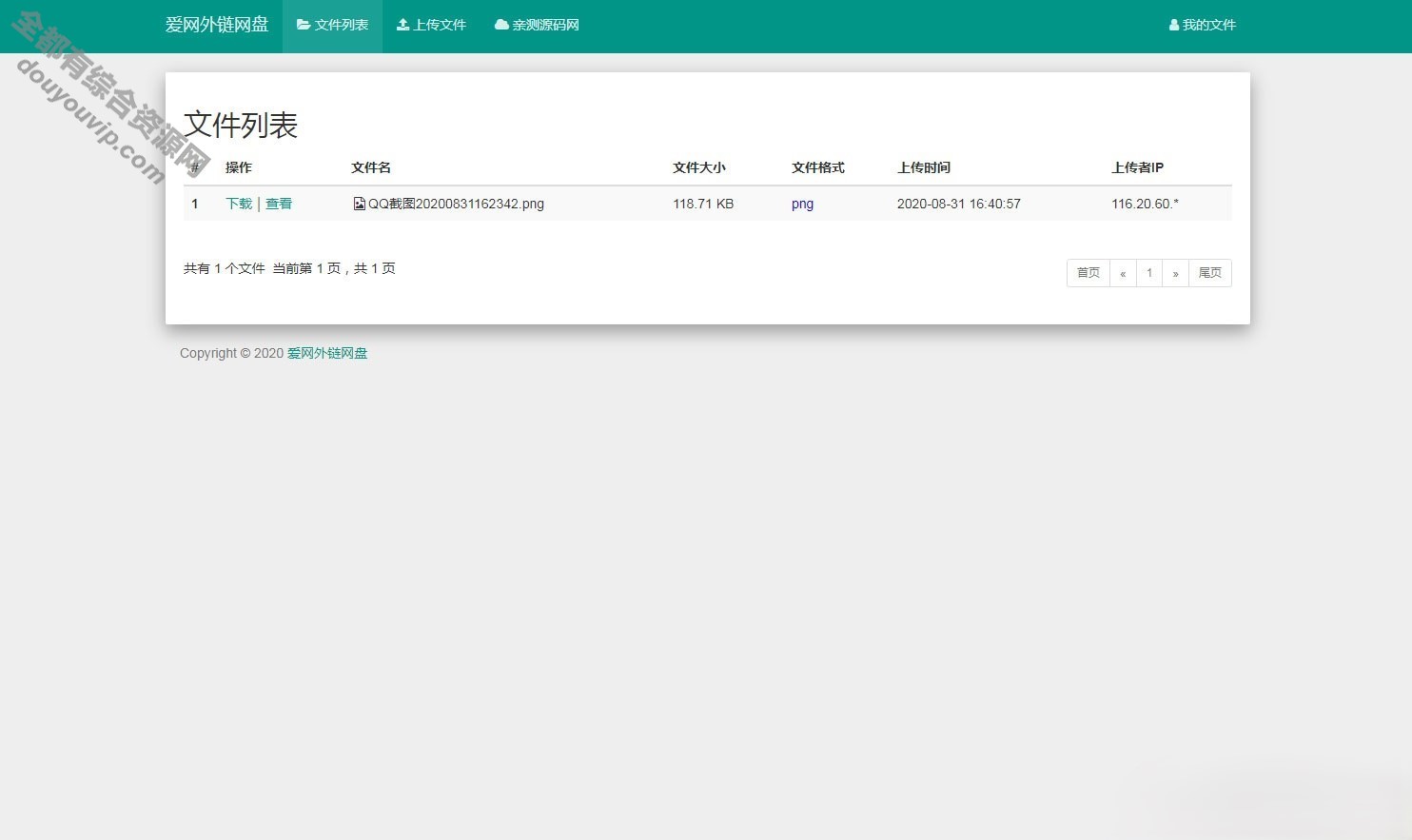Click the cloud icon beside 亲测源码网

coord(501,25)
